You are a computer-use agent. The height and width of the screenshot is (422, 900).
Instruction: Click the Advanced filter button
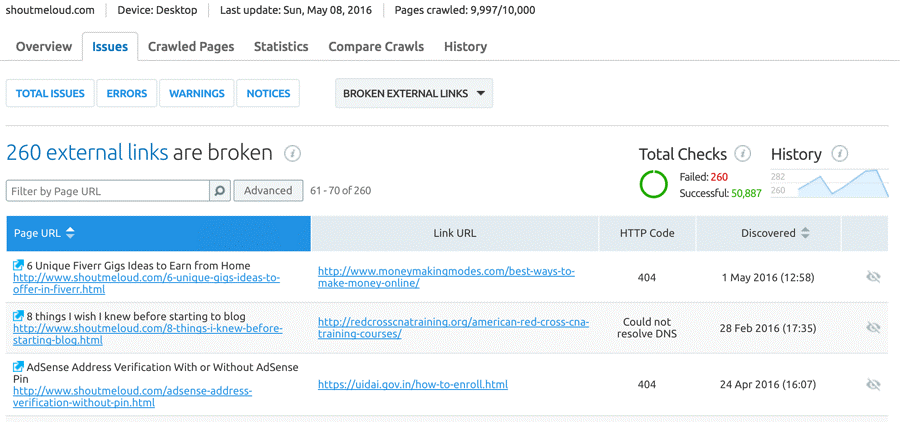[268, 191]
